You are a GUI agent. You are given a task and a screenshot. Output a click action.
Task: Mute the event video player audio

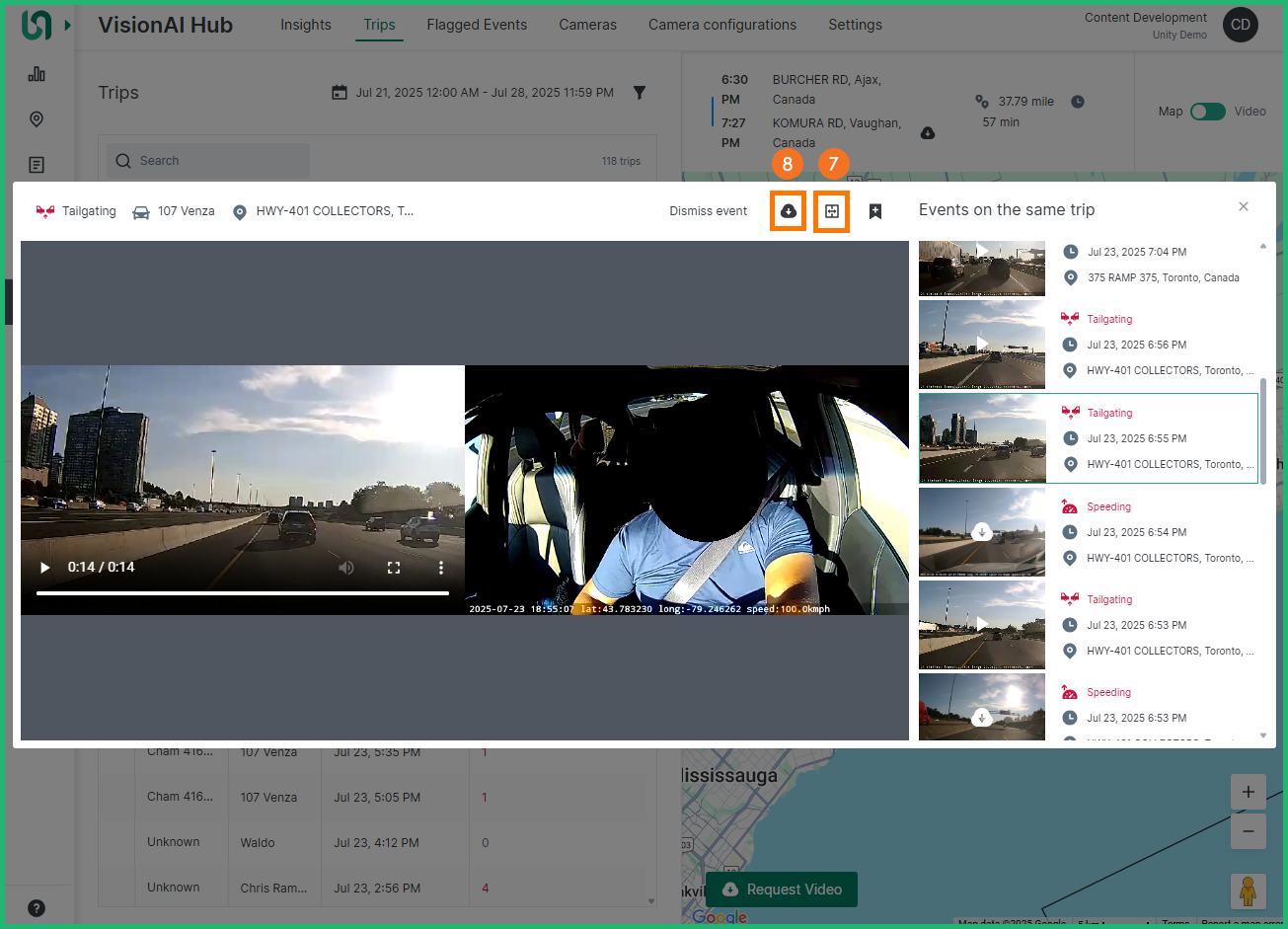345,567
